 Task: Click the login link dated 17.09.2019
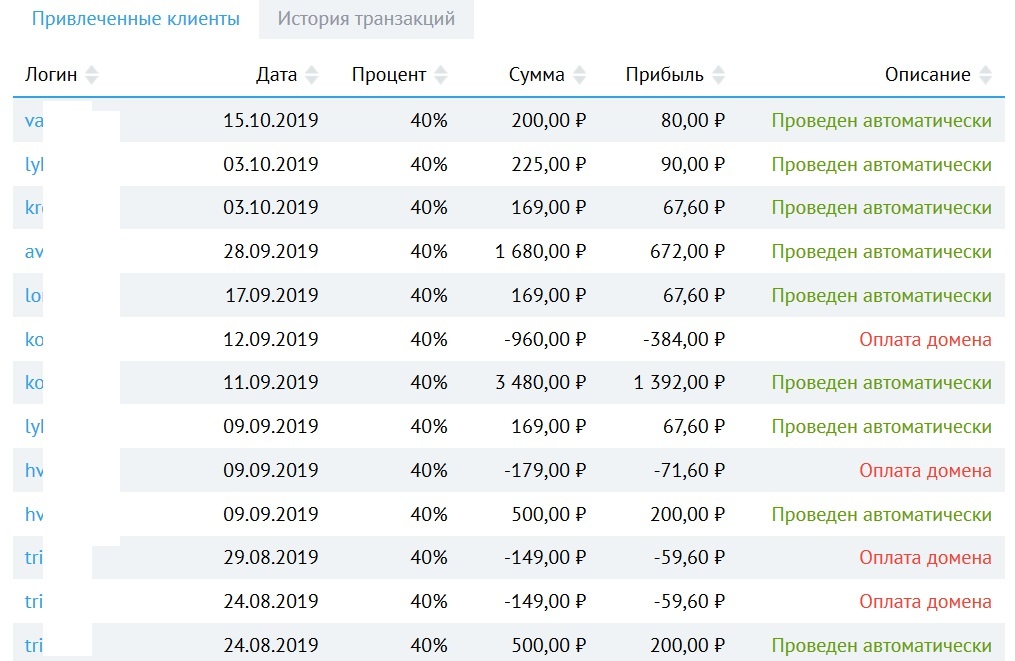(34, 296)
